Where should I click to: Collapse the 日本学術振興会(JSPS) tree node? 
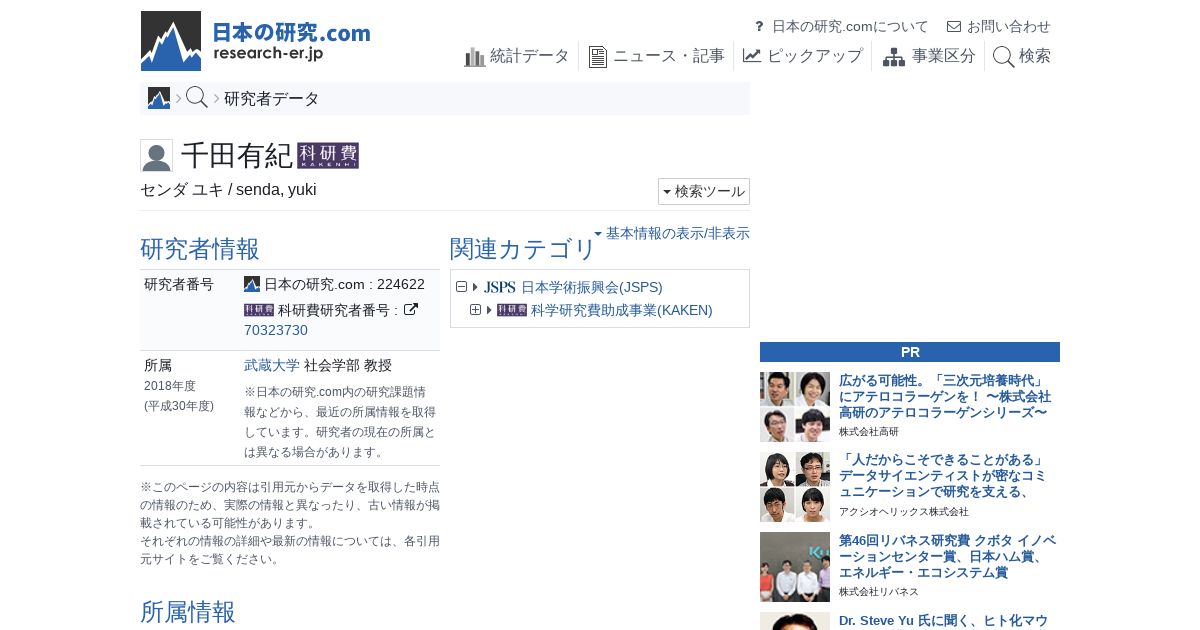coord(461,287)
